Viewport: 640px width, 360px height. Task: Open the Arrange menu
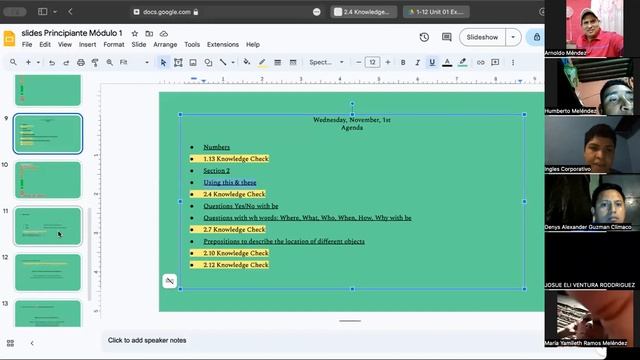click(165, 44)
